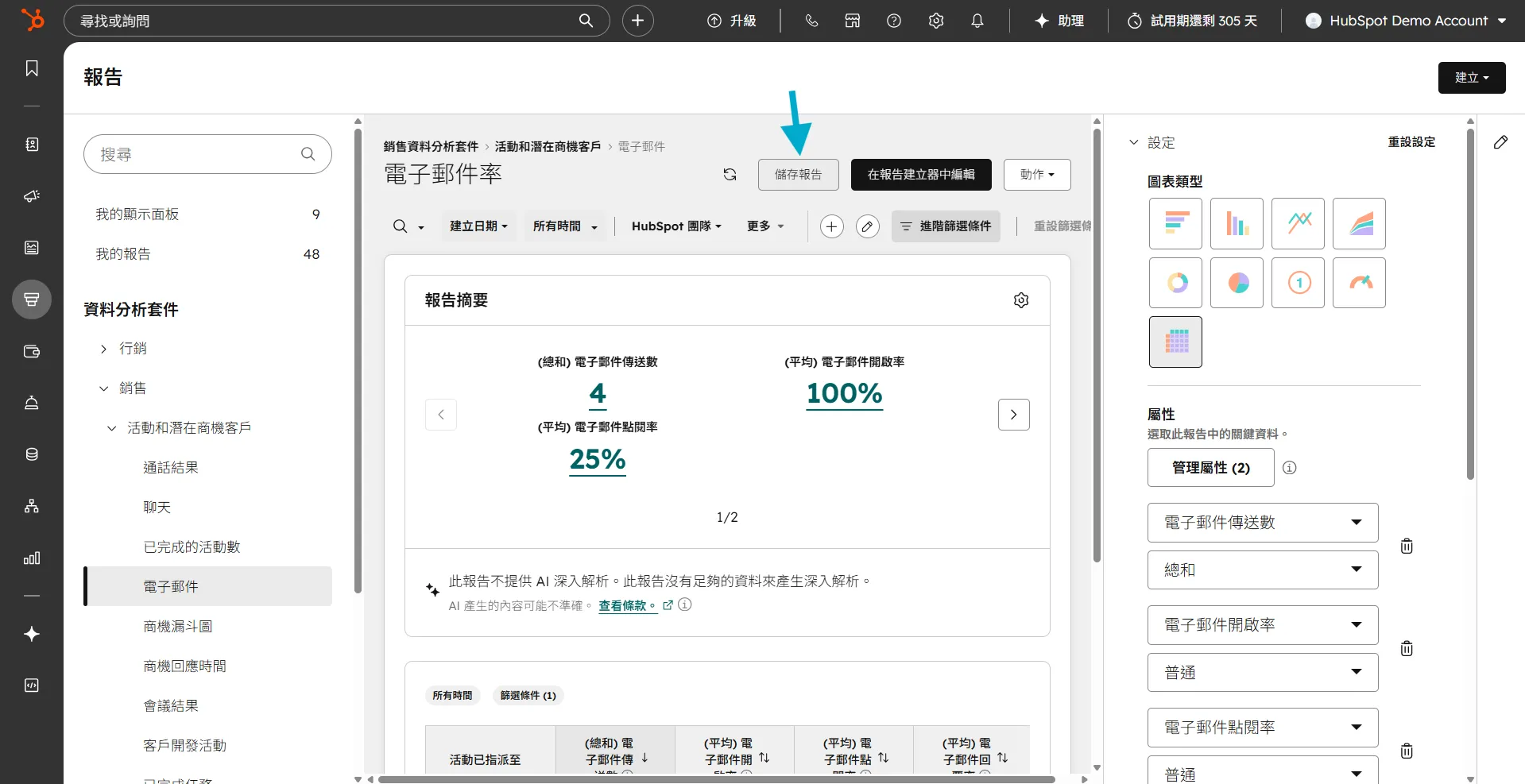Edit the settings panel with pencil icon
The width and height of the screenshot is (1525, 784).
[1500, 142]
